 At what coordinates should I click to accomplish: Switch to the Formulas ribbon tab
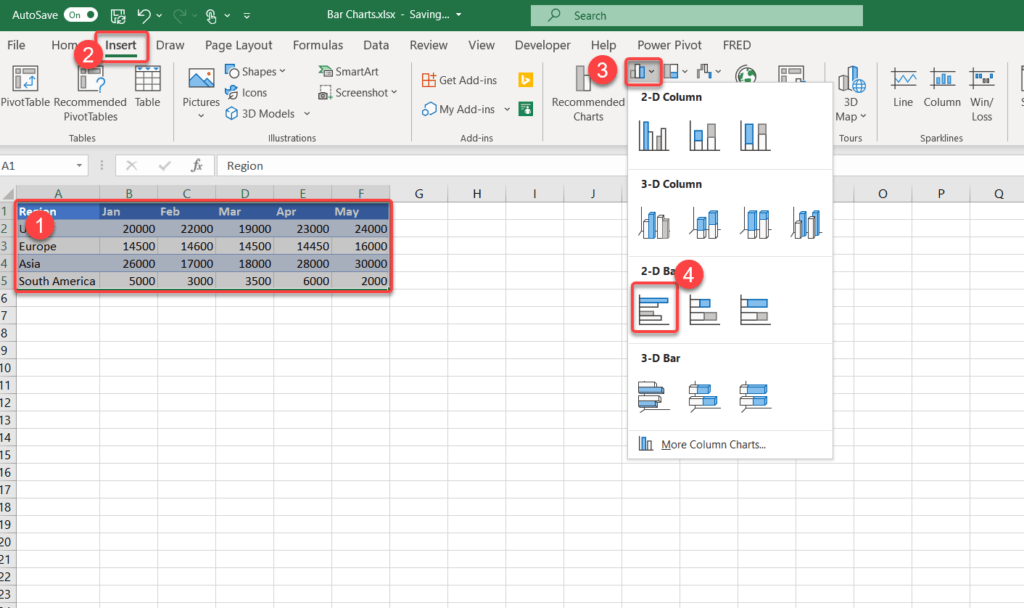point(317,45)
